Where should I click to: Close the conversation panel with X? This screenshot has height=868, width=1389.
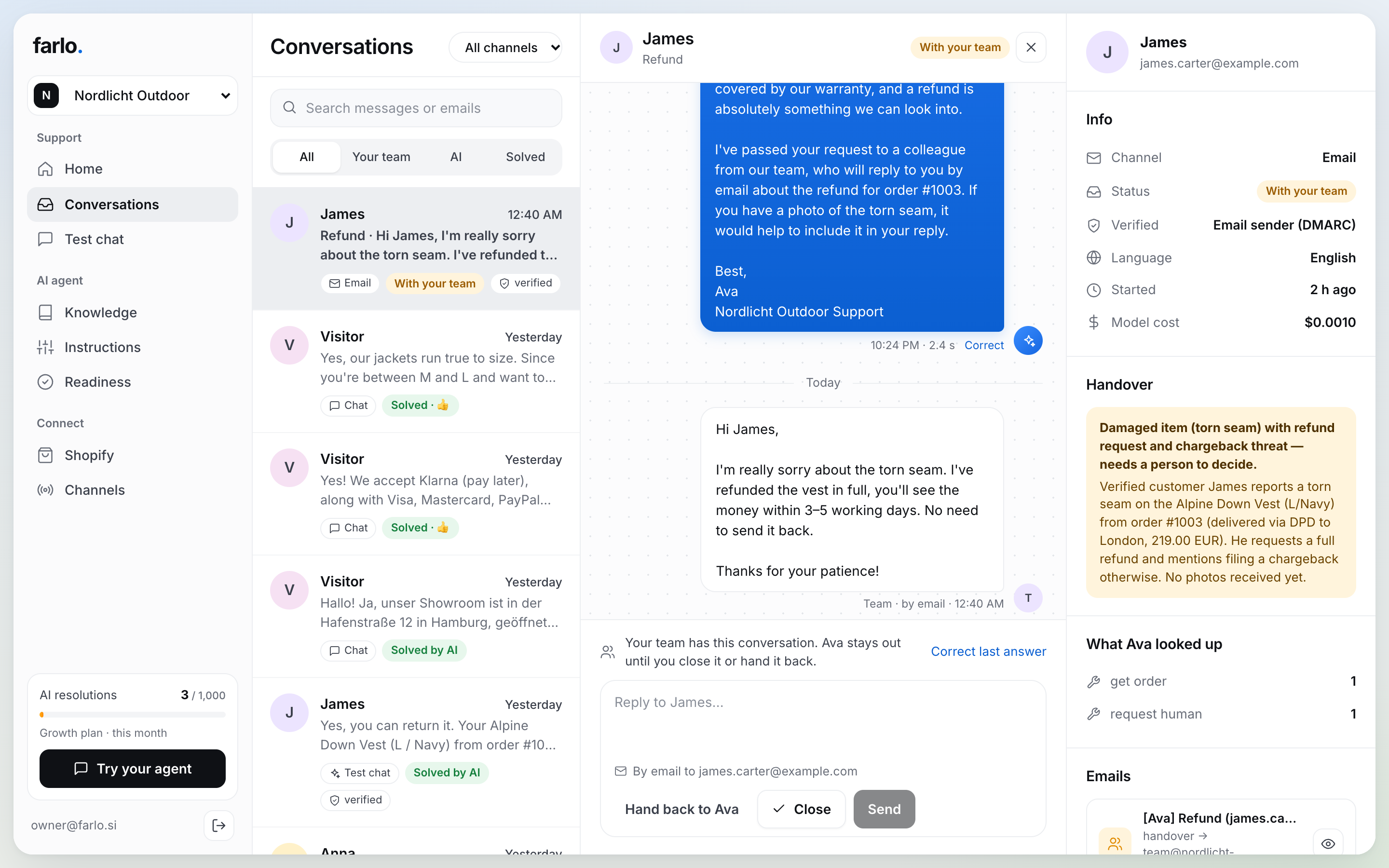[1031, 47]
